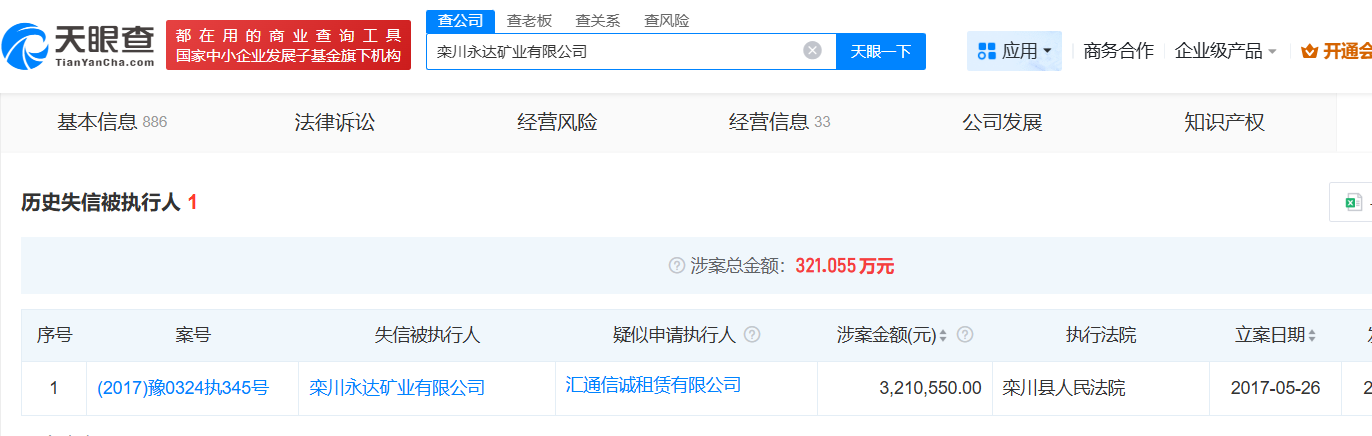1372x436 pixels.
Task: Click the 应用 grid icon
Action: [x=986, y=51]
